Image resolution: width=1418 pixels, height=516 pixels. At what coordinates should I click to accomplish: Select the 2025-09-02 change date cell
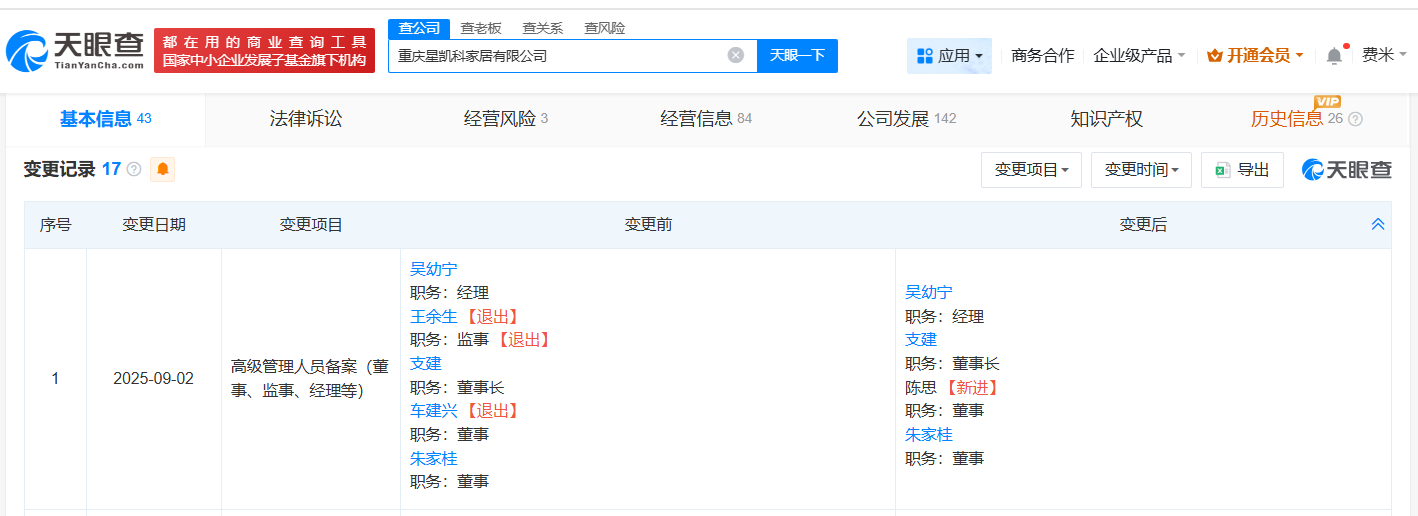point(153,379)
